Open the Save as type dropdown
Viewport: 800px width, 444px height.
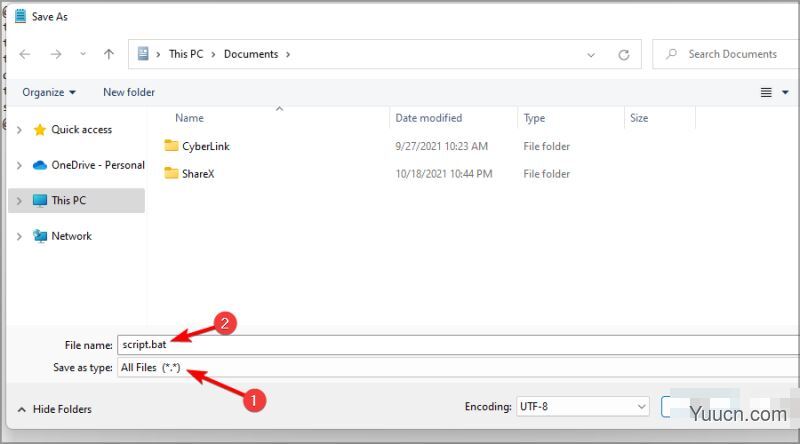click(x=458, y=367)
